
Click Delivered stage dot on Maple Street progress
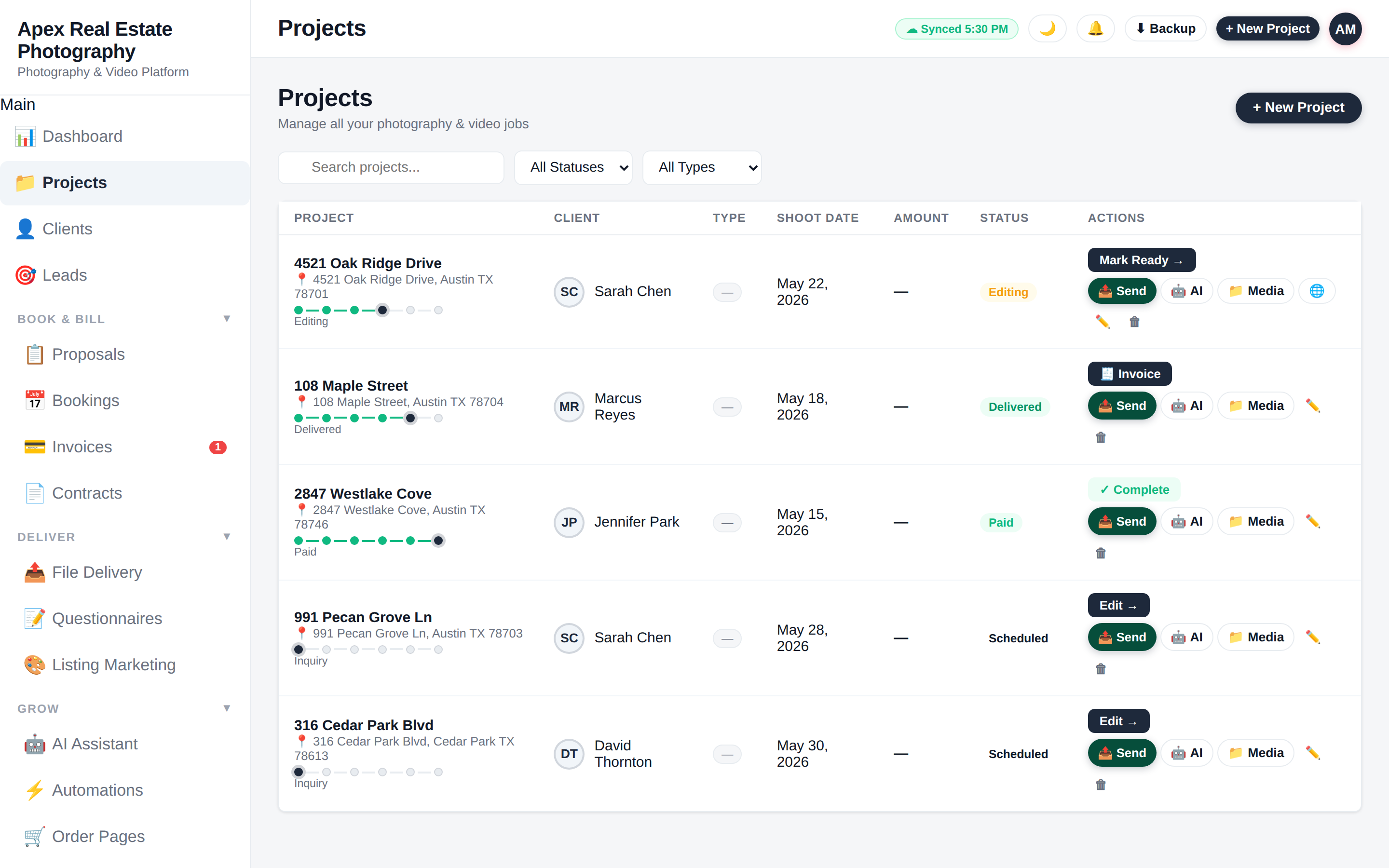(410, 418)
